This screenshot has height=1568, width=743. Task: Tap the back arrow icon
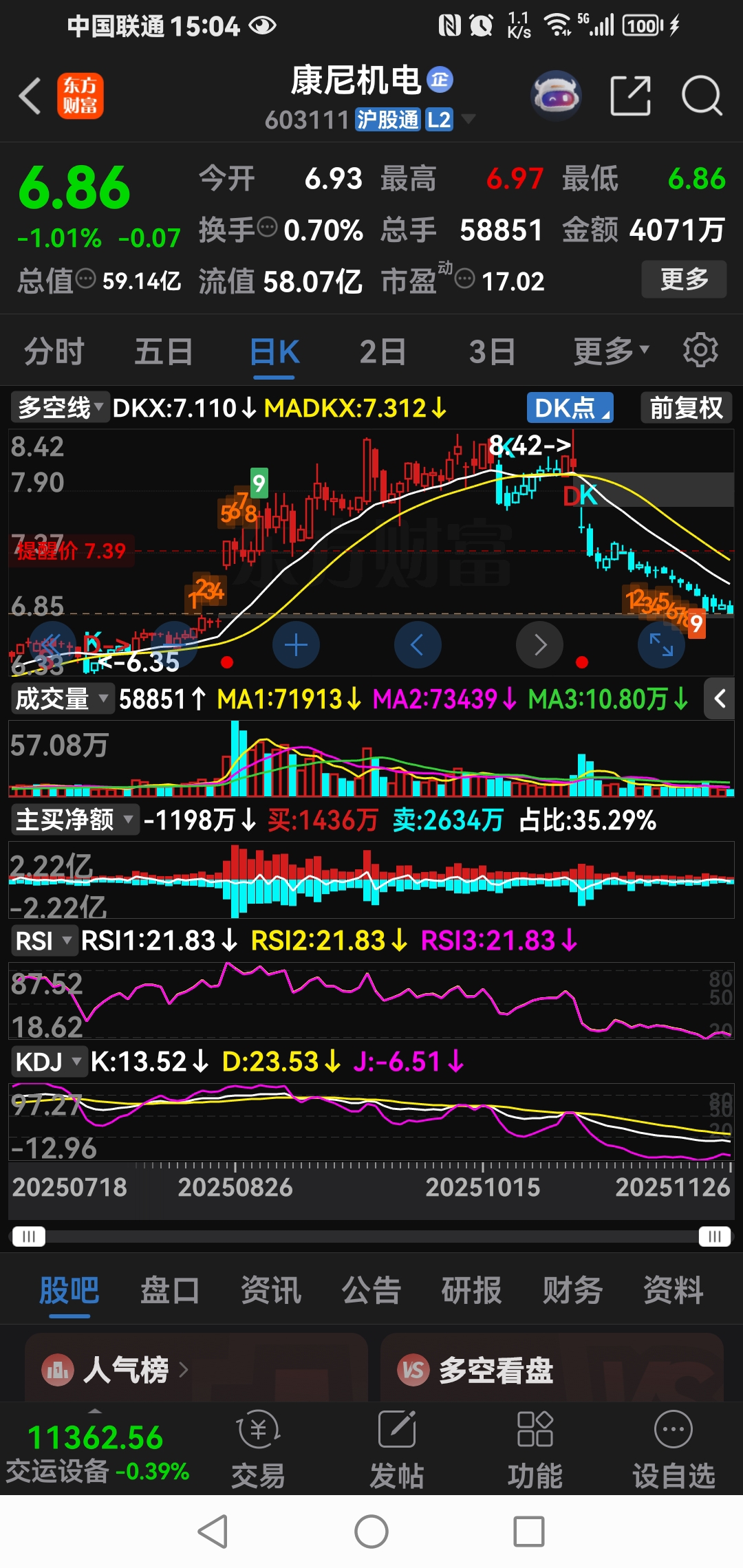coord(30,96)
